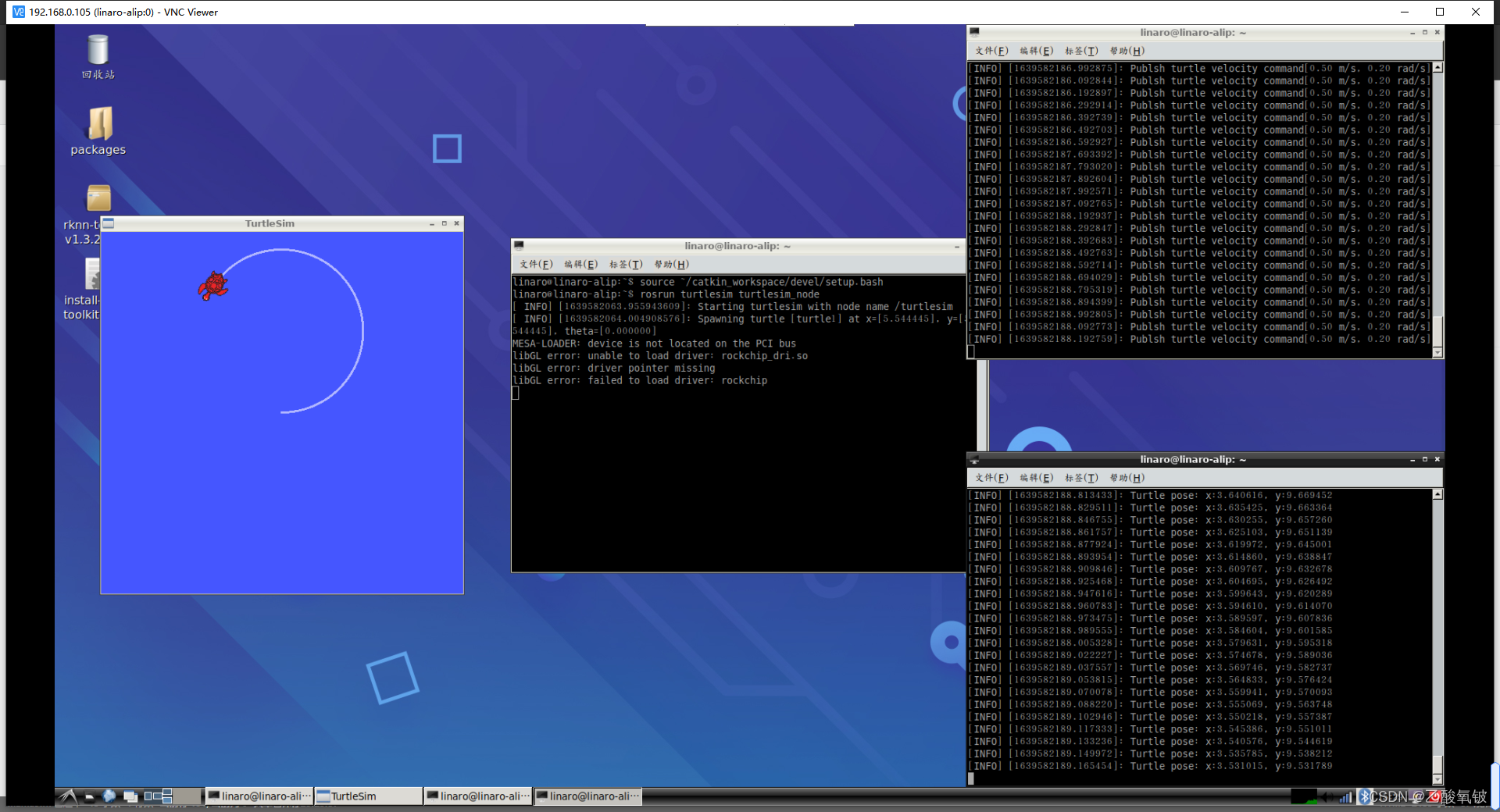The height and width of the screenshot is (812, 1500).
Task: Click the VNC Viewer logo in title bar
Action: pyautogui.click(x=18, y=12)
